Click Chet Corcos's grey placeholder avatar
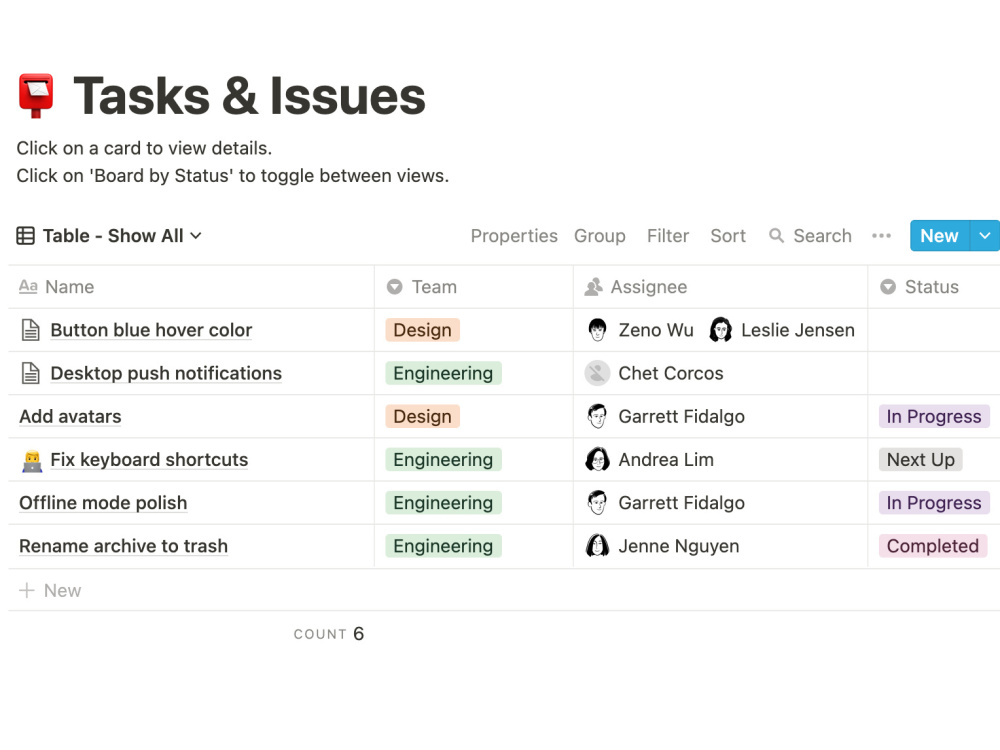 pyautogui.click(x=598, y=373)
